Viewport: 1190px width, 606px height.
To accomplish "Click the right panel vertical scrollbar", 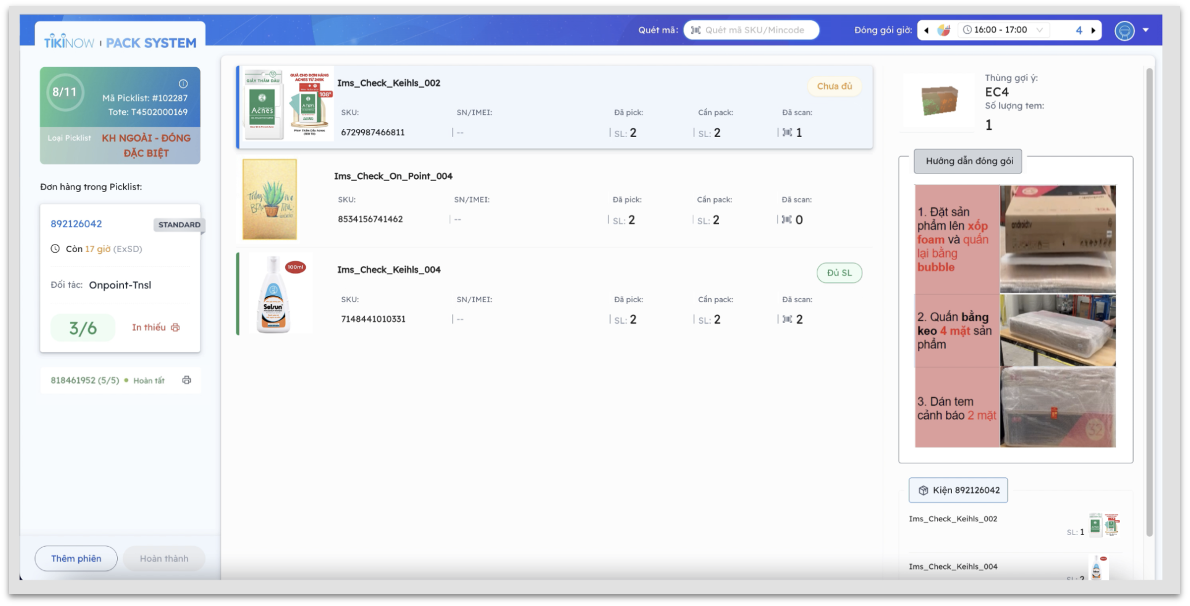I will tap(1149, 300).
